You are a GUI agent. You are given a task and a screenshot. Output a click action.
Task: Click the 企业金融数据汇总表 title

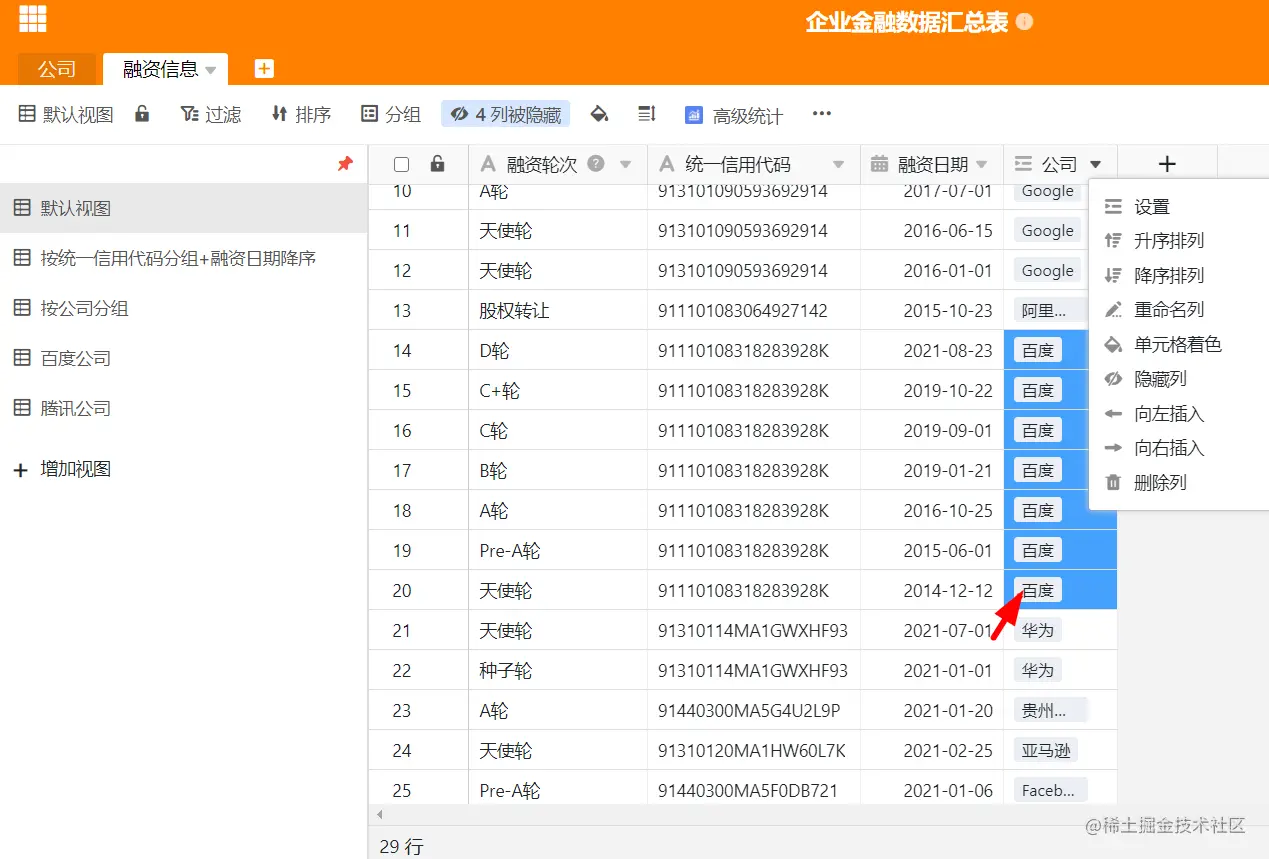[x=907, y=22]
